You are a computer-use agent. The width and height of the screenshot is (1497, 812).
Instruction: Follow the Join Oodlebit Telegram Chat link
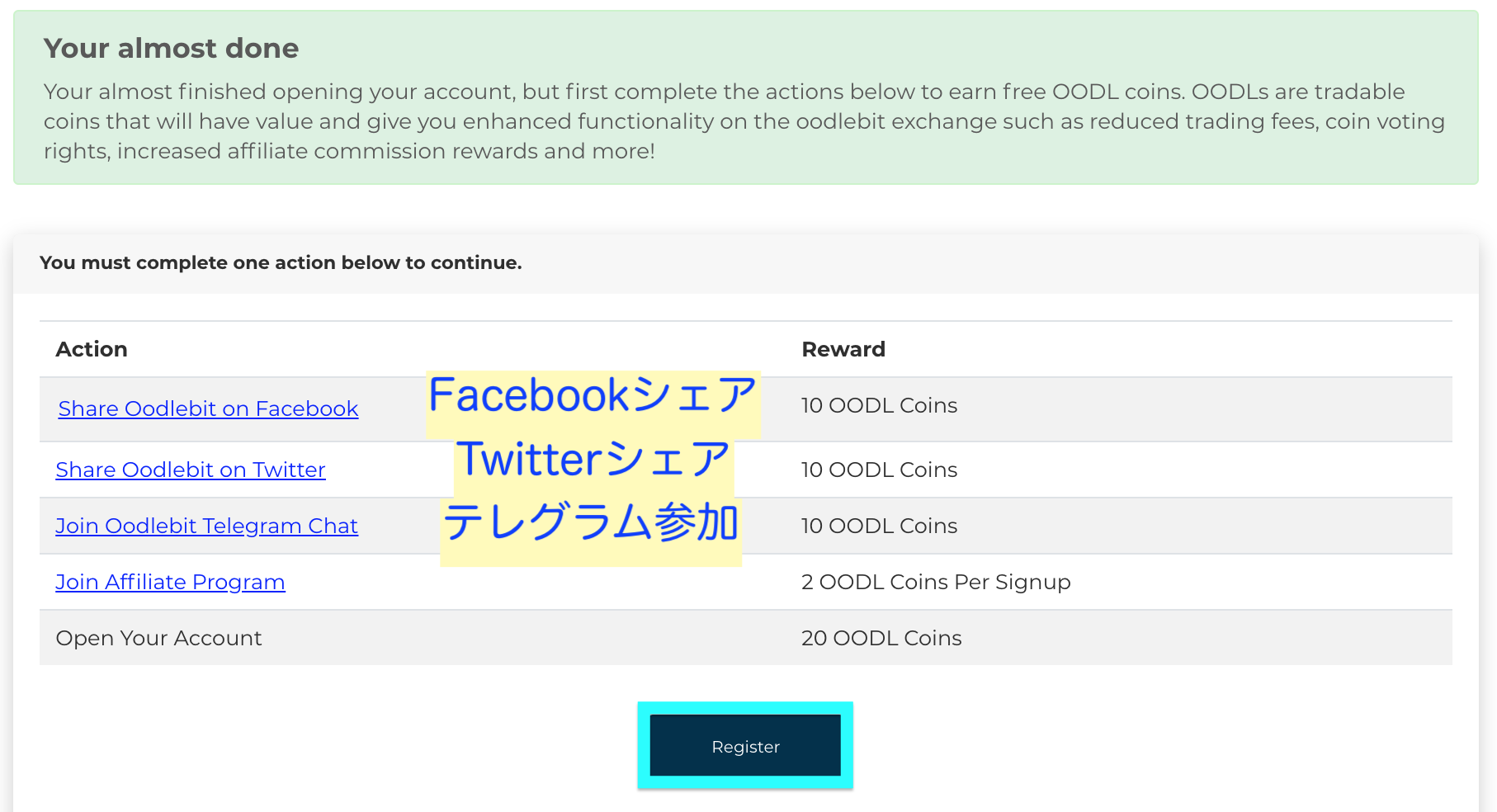[206, 526]
